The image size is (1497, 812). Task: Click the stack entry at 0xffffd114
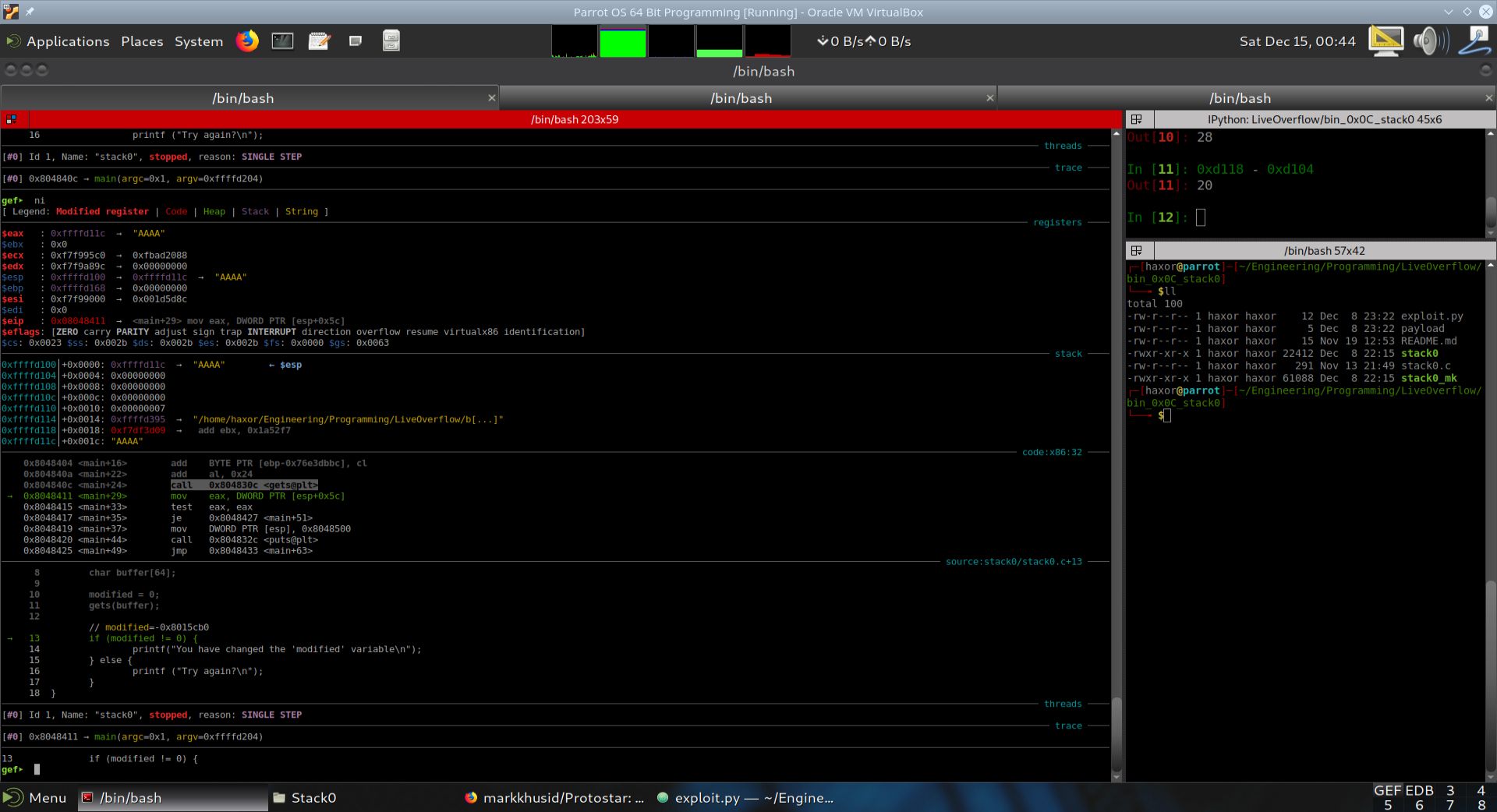pyautogui.click(x=252, y=419)
